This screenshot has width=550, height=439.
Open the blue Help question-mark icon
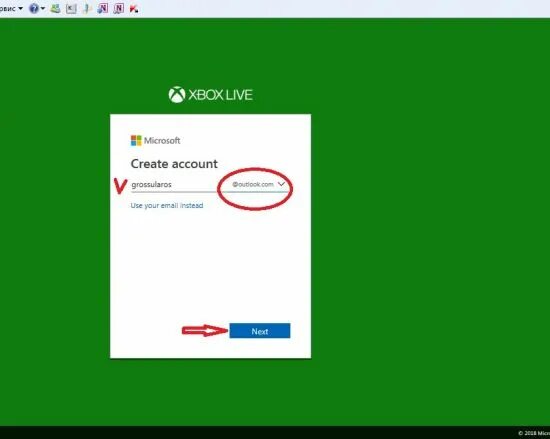(x=34, y=8)
